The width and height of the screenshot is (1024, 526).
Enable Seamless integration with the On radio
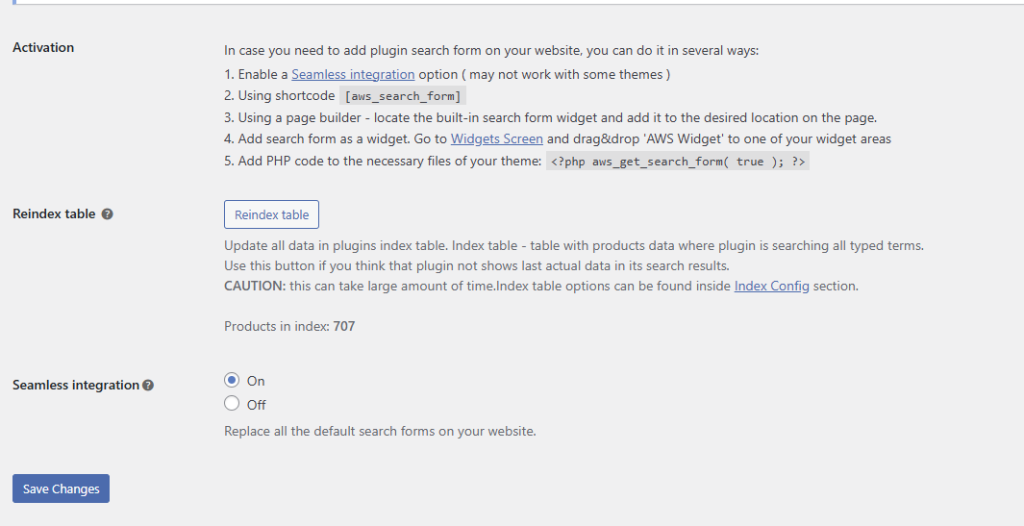coord(232,380)
